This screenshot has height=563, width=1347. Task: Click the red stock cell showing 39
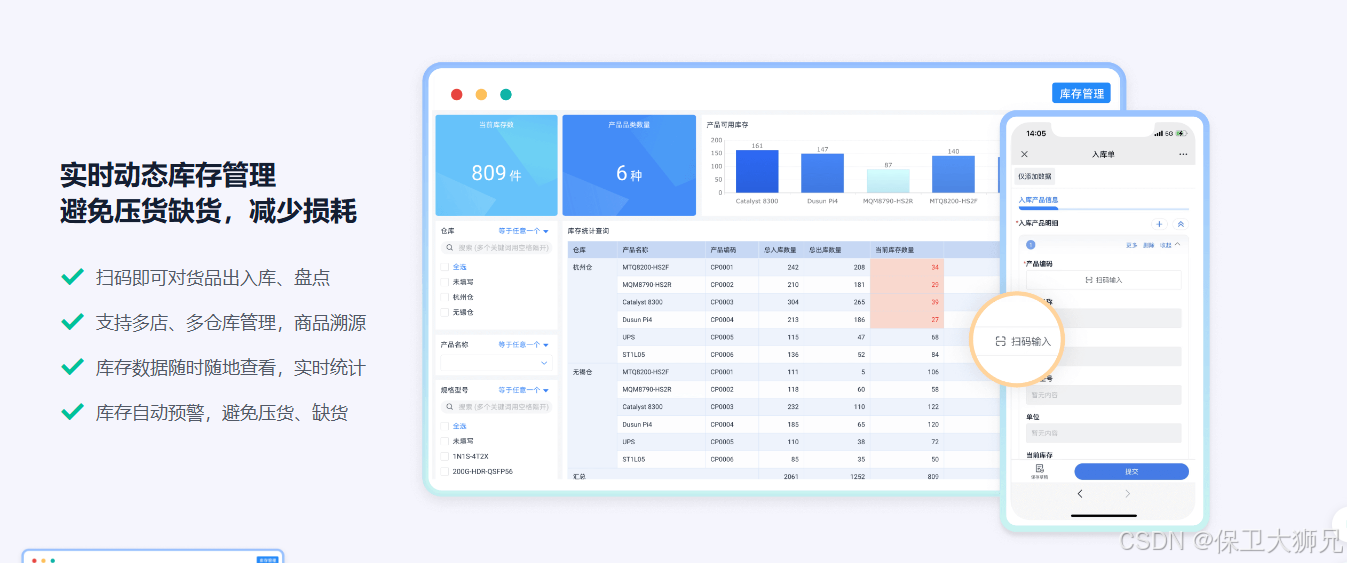[906, 302]
